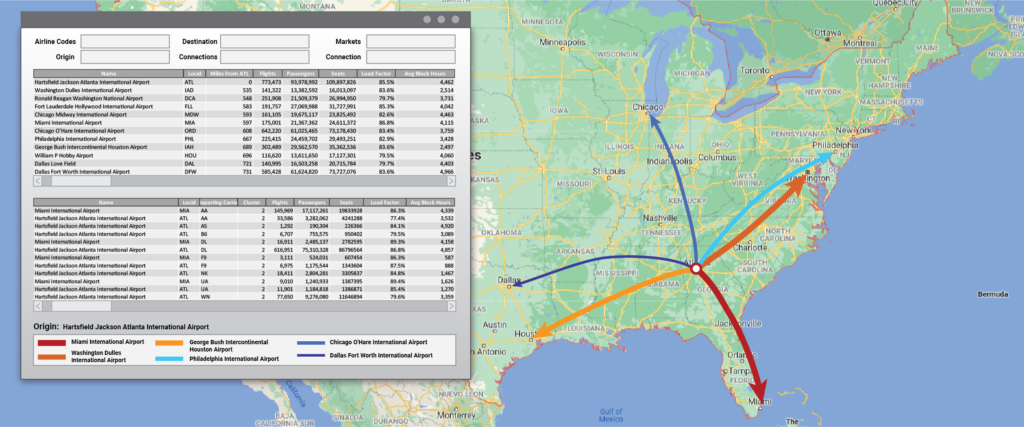Click the Philadelphia light blue legend swatch

168,358
